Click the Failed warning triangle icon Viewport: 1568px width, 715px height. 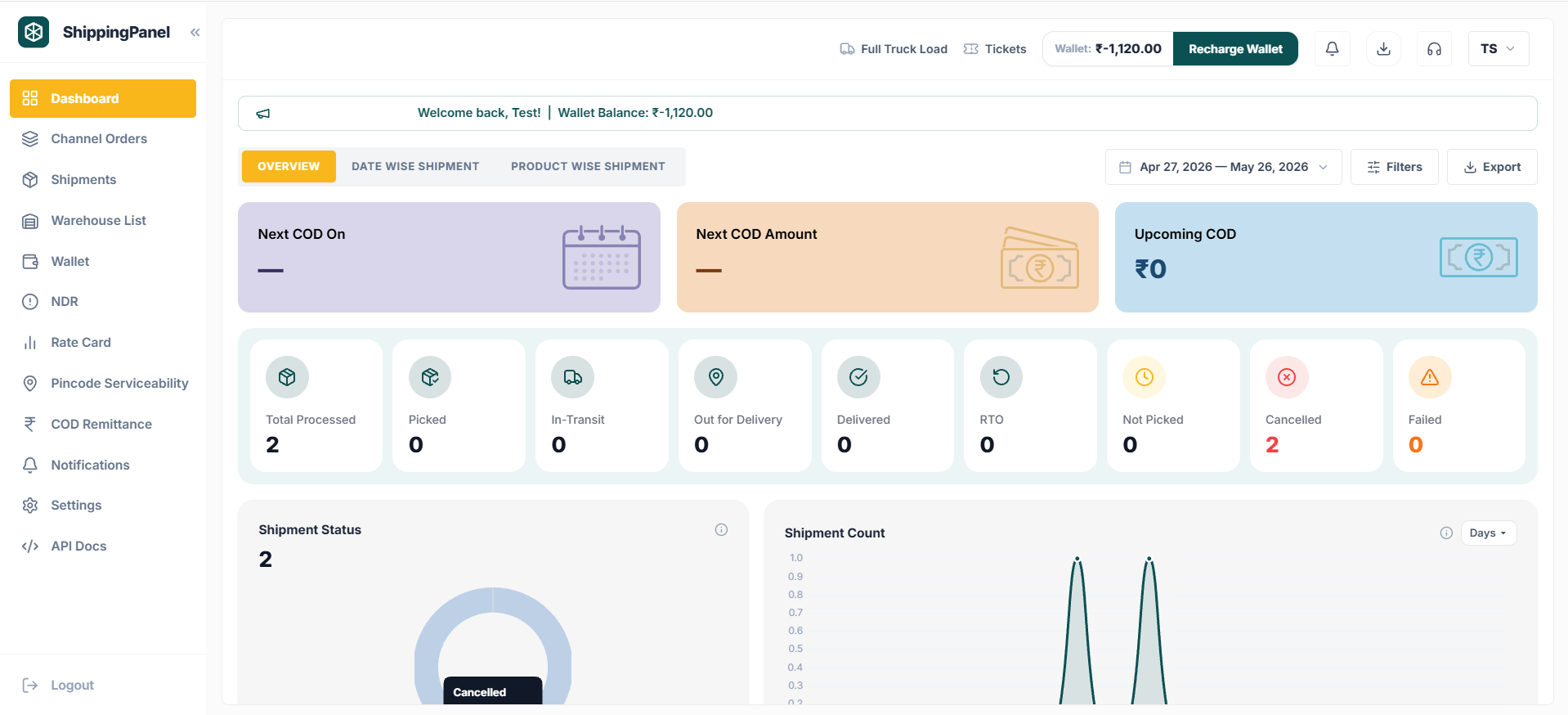pos(1430,377)
